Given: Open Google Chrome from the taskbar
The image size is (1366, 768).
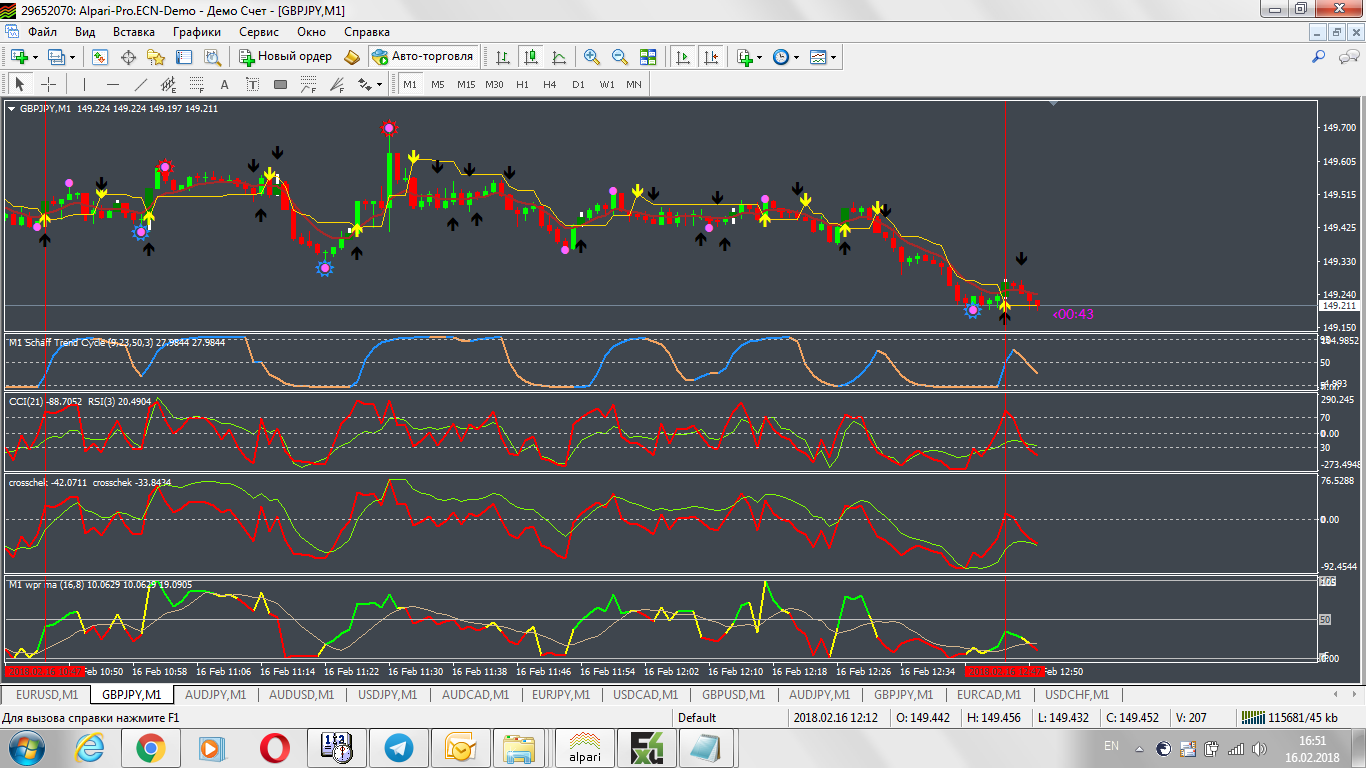Looking at the screenshot, I should click(151, 747).
